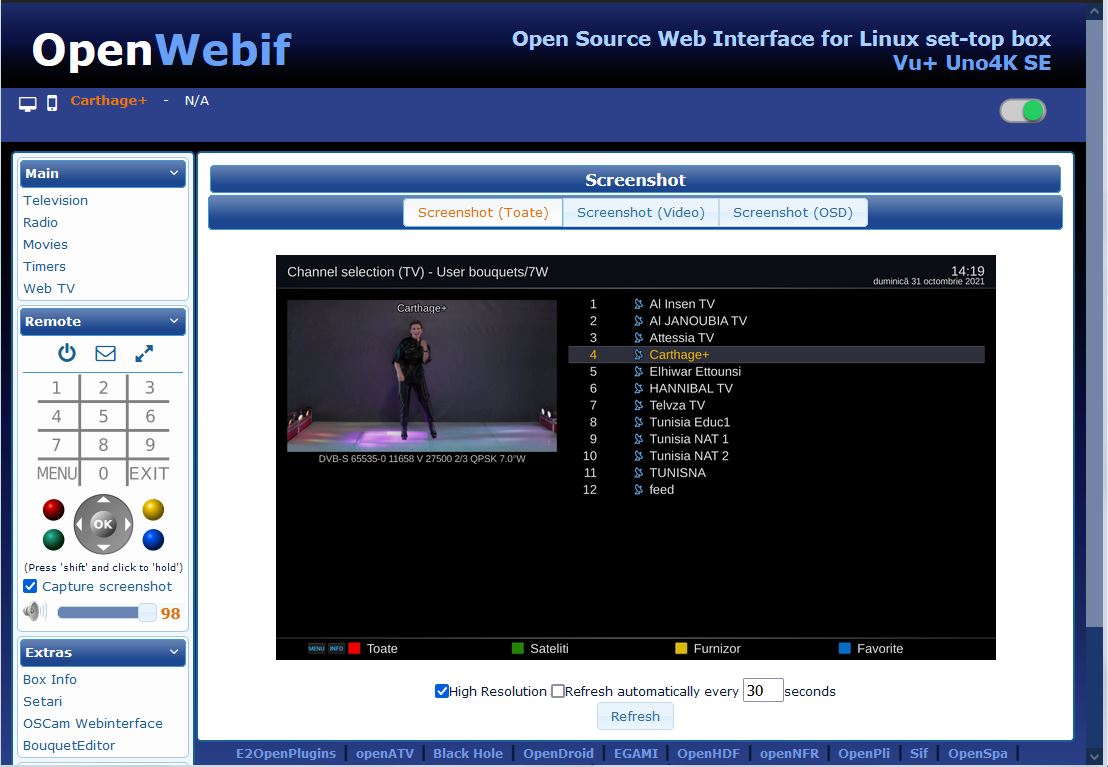This screenshot has height=767, width=1108.
Task: Click the OpenWebif logo
Action: 162,49
